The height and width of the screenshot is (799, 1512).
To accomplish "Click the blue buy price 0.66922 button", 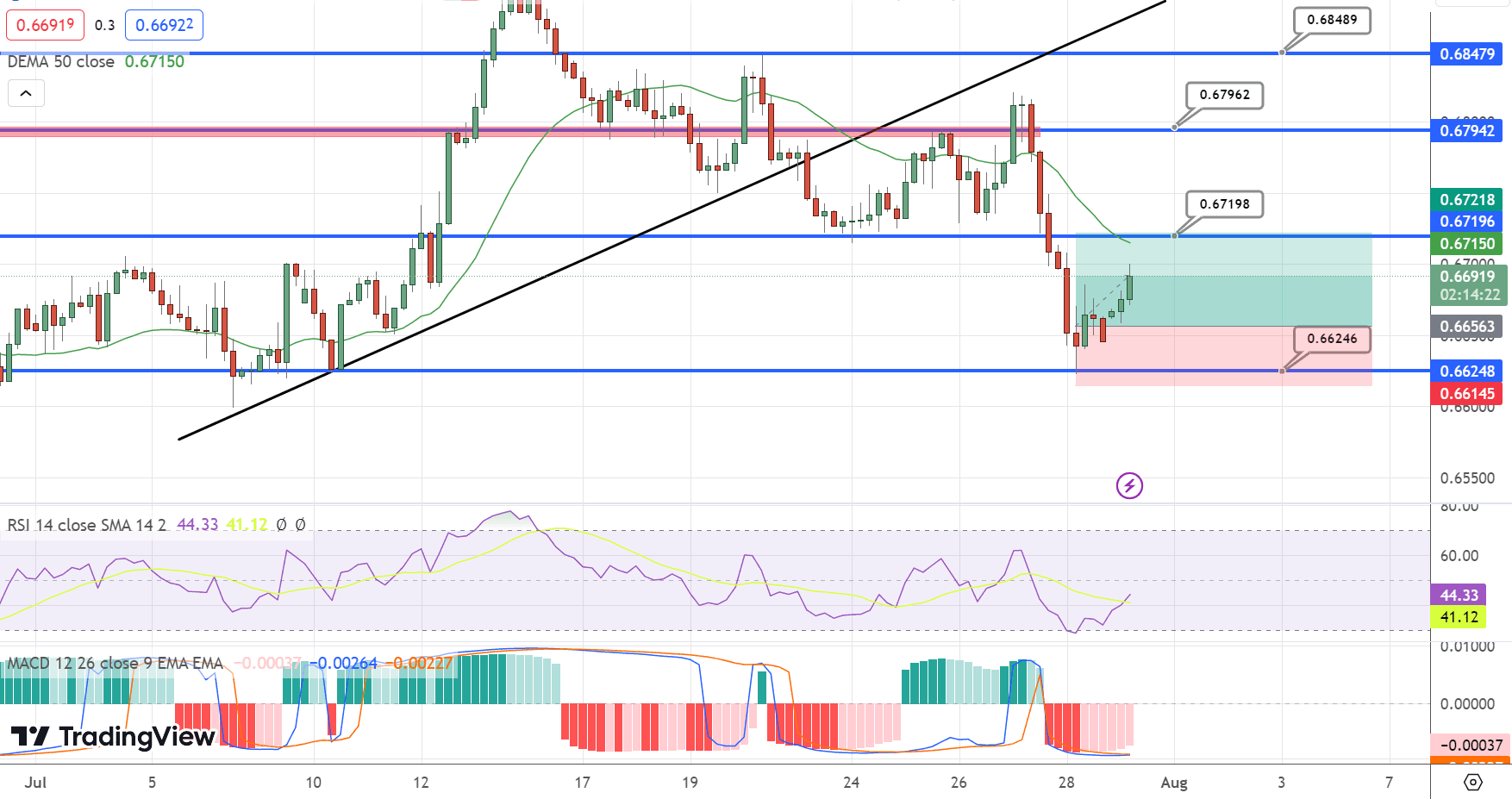I will click(164, 25).
